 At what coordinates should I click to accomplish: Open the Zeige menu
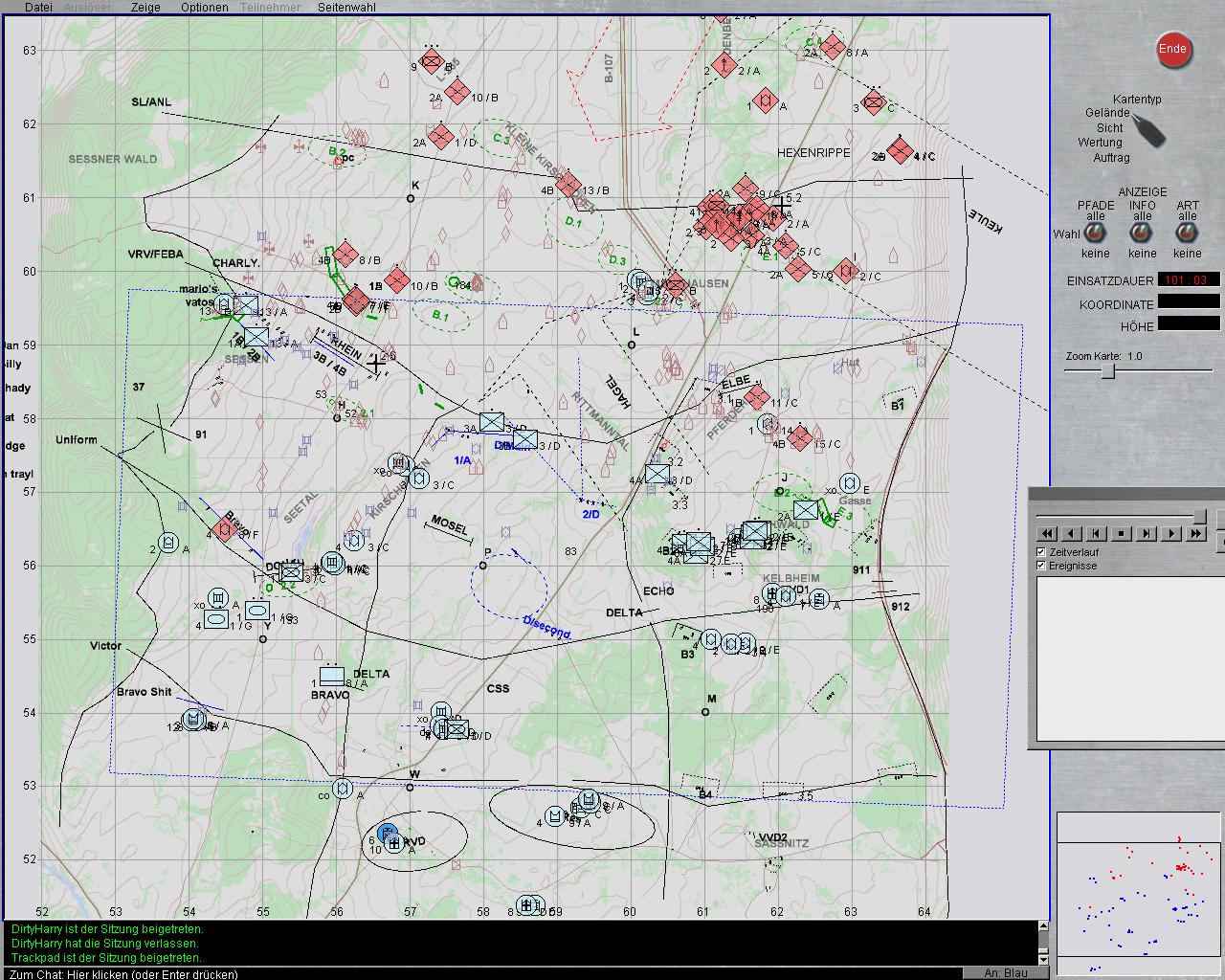145,7
